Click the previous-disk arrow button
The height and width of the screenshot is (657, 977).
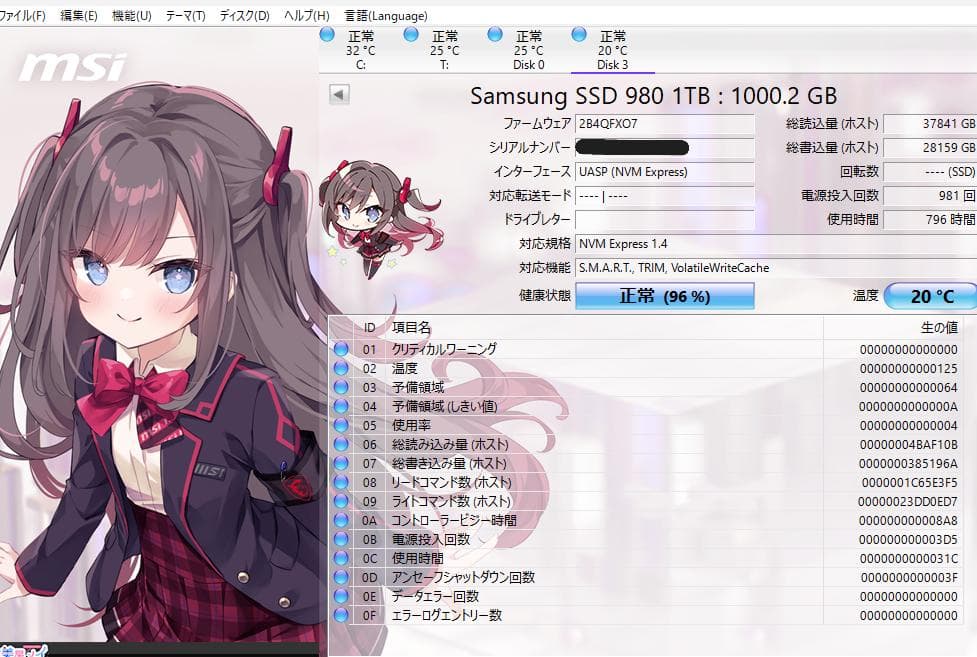pos(337,93)
